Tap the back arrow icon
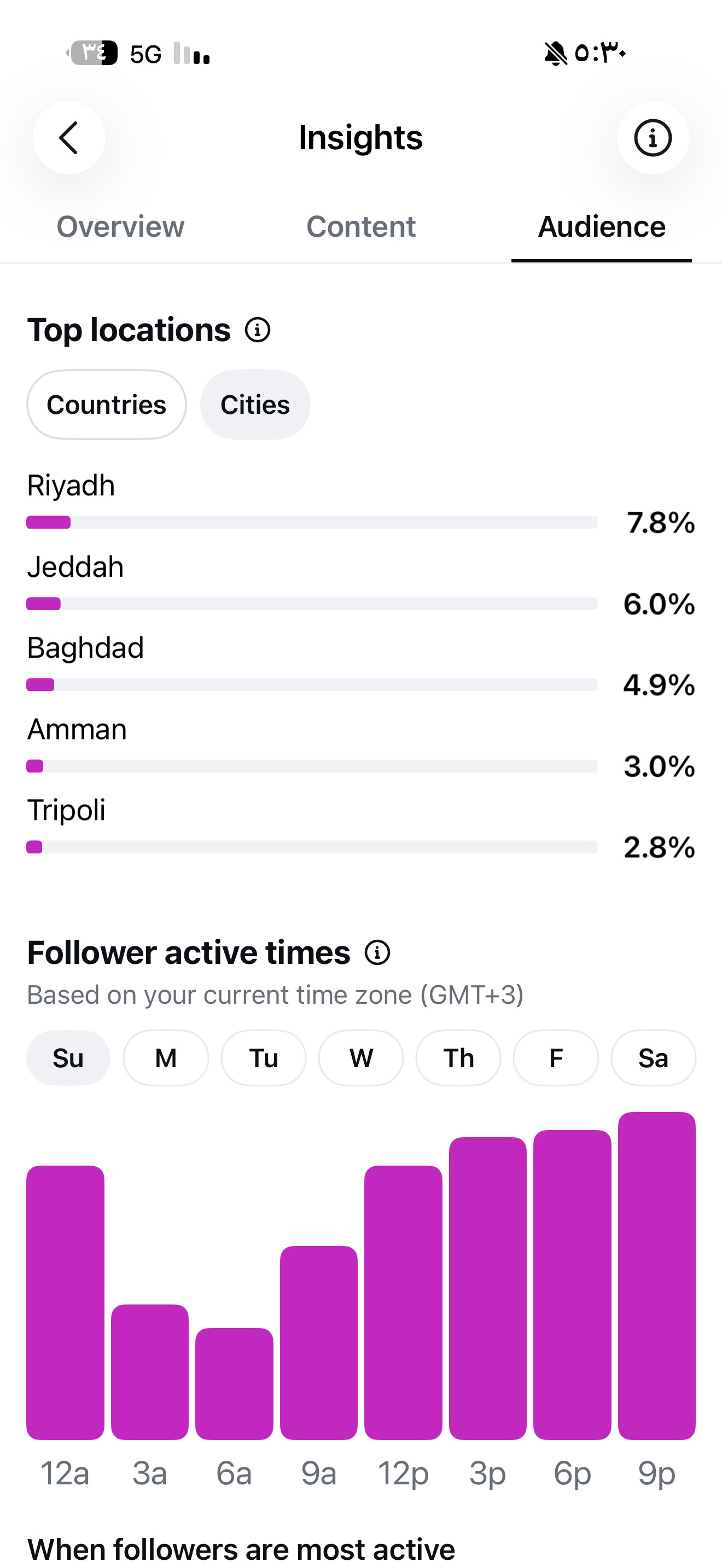 (x=69, y=138)
